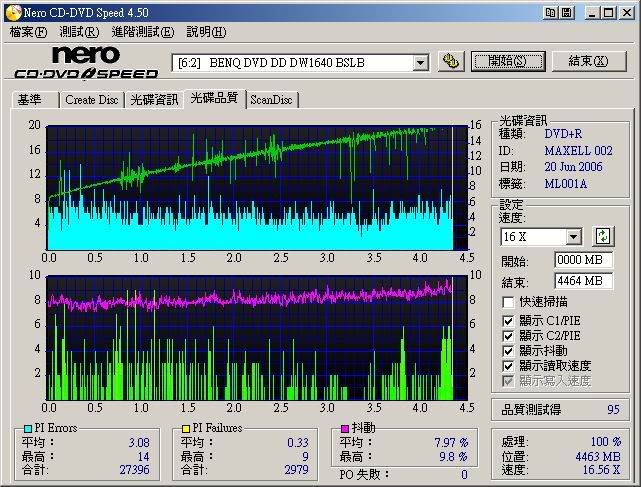Click the PI Errors total 27396
The width and height of the screenshot is (641, 487).
point(134,469)
